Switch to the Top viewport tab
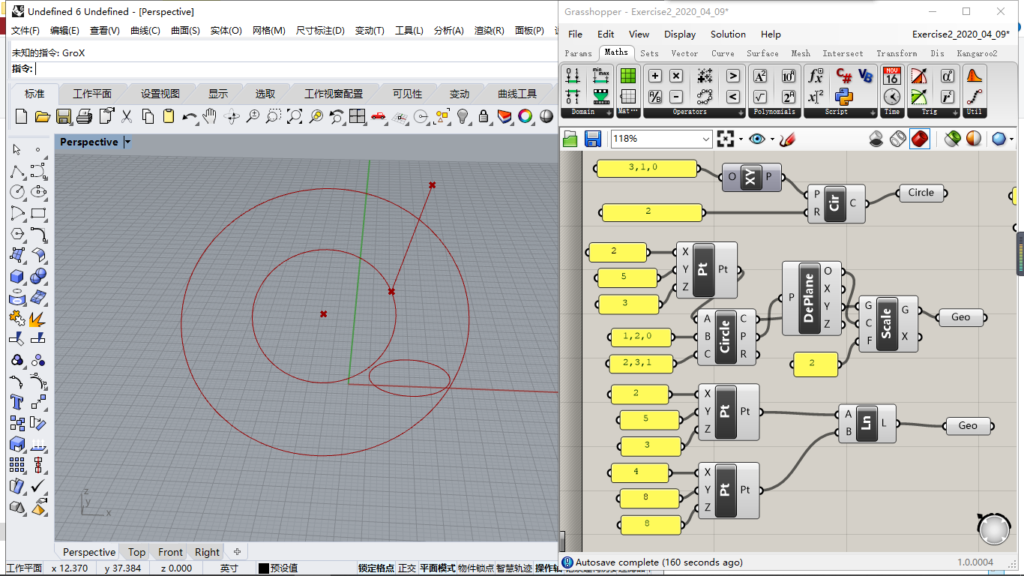 pyautogui.click(x=136, y=552)
